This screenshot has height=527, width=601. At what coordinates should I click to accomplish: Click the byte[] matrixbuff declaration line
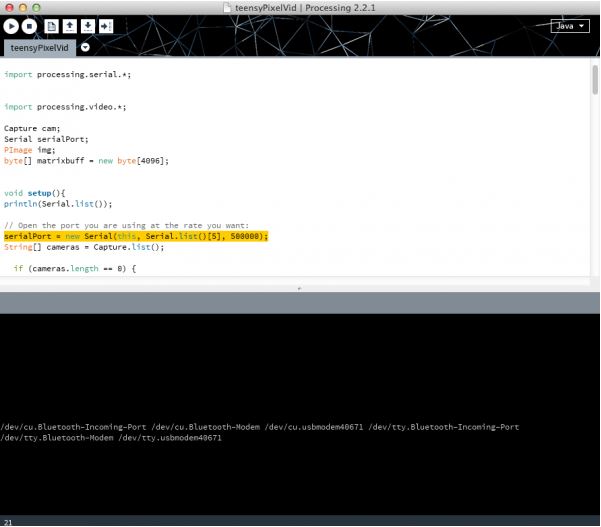pos(86,160)
